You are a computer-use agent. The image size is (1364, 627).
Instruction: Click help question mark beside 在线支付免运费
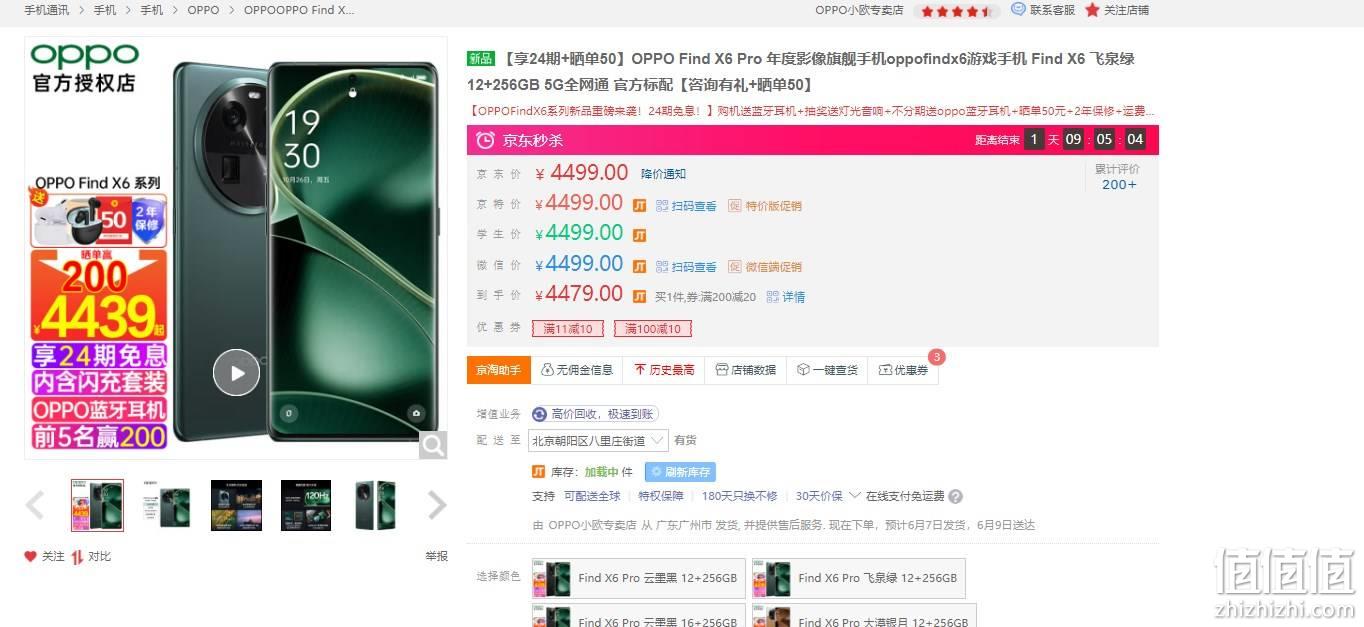click(x=955, y=497)
